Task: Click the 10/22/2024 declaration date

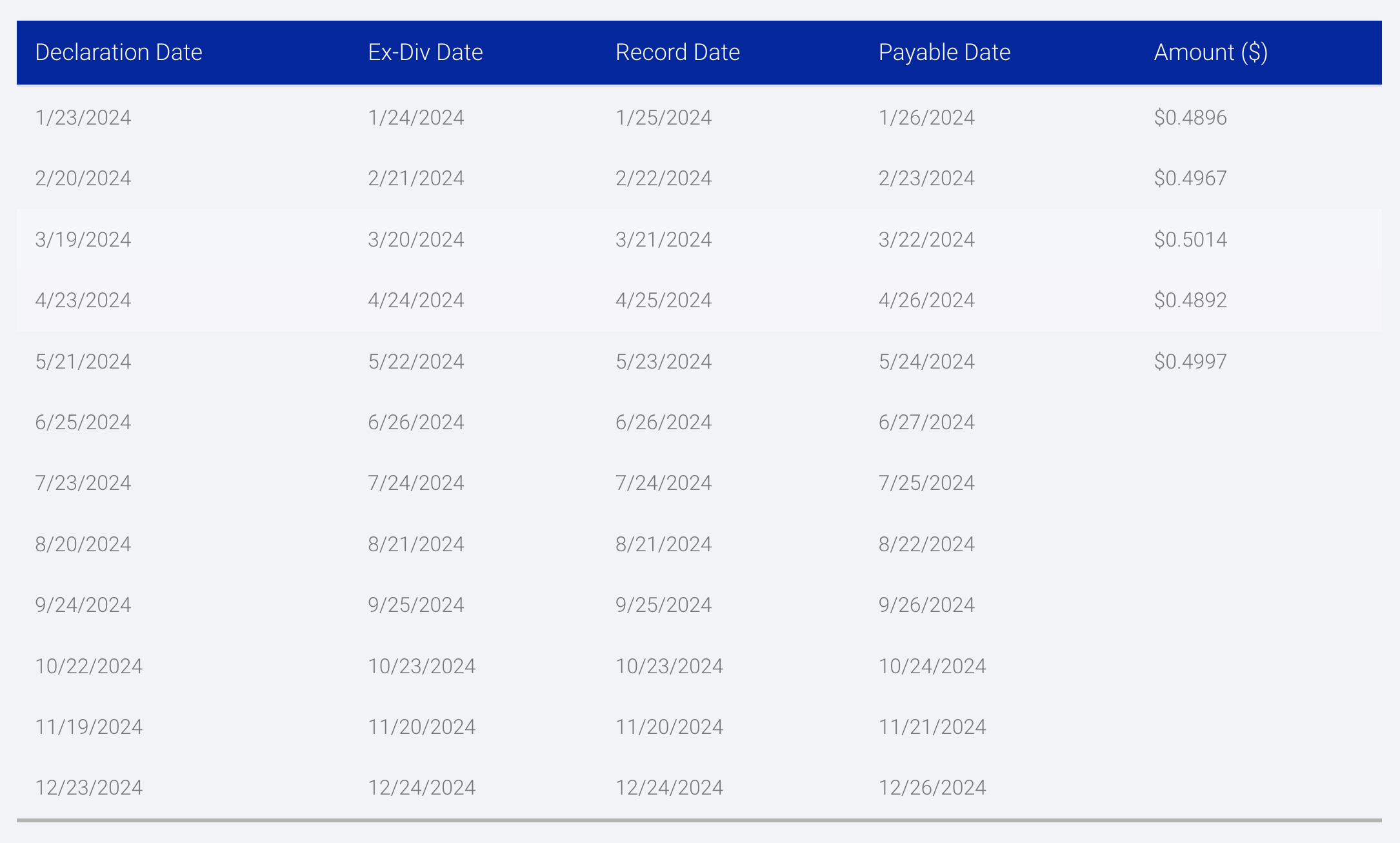Action: click(89, 666)
